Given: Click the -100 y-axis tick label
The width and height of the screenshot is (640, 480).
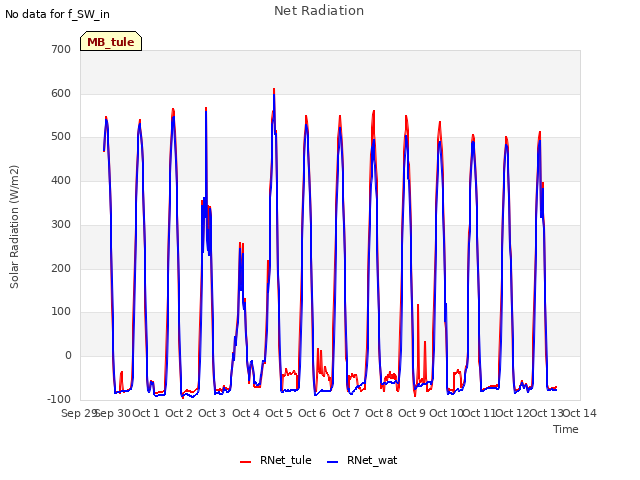Looking at the screenshot, I should [59, 399].
